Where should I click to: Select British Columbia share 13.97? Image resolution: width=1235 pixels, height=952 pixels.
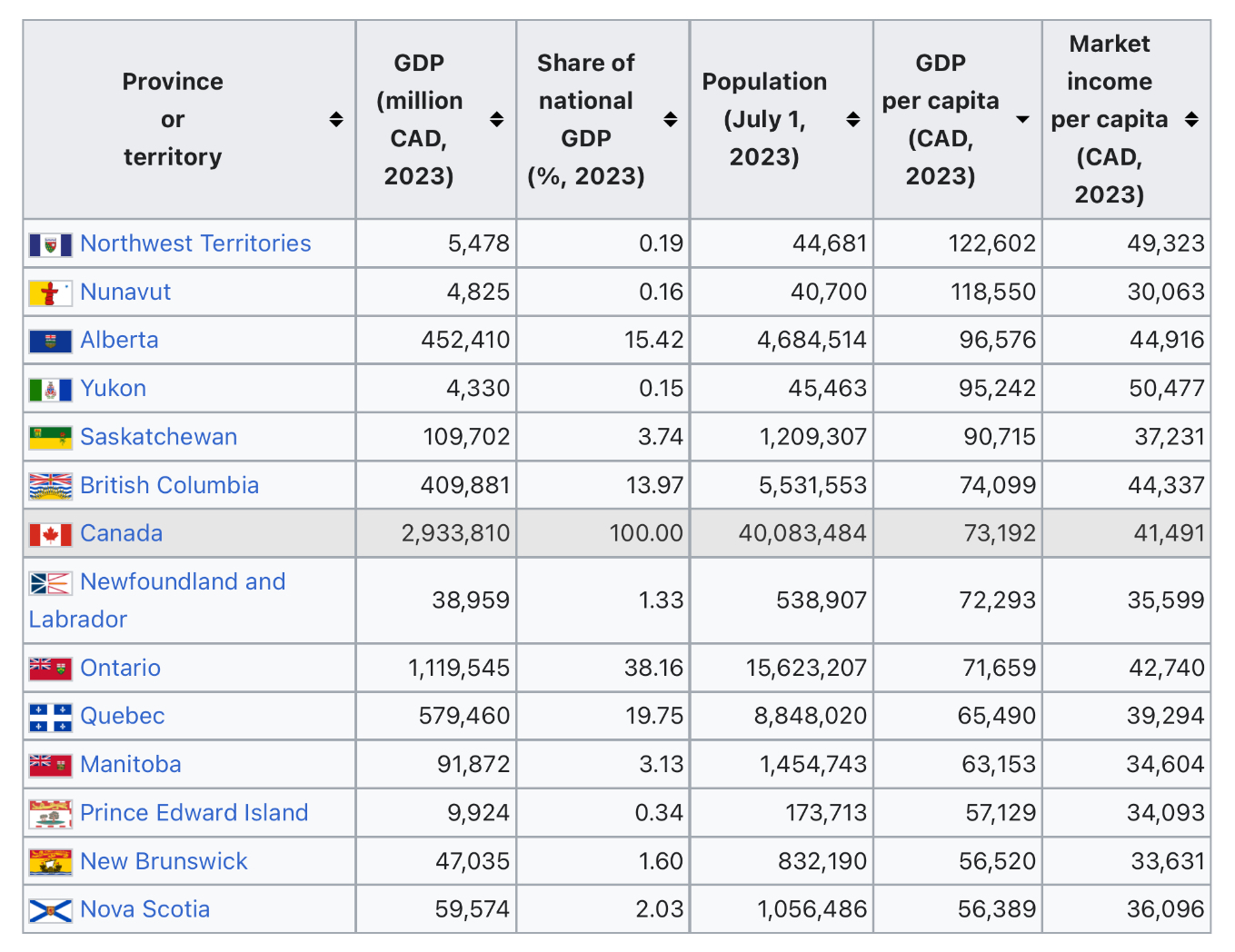point(654,485)
